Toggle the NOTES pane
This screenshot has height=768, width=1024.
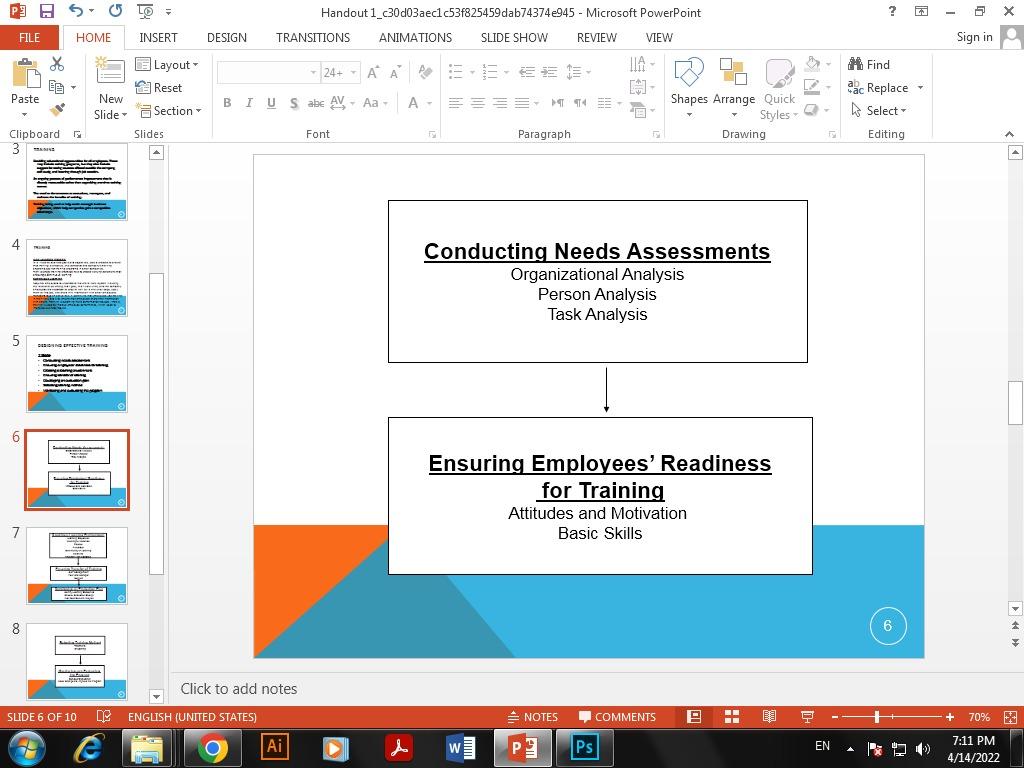pyautogui.click(x=534, y=717)
